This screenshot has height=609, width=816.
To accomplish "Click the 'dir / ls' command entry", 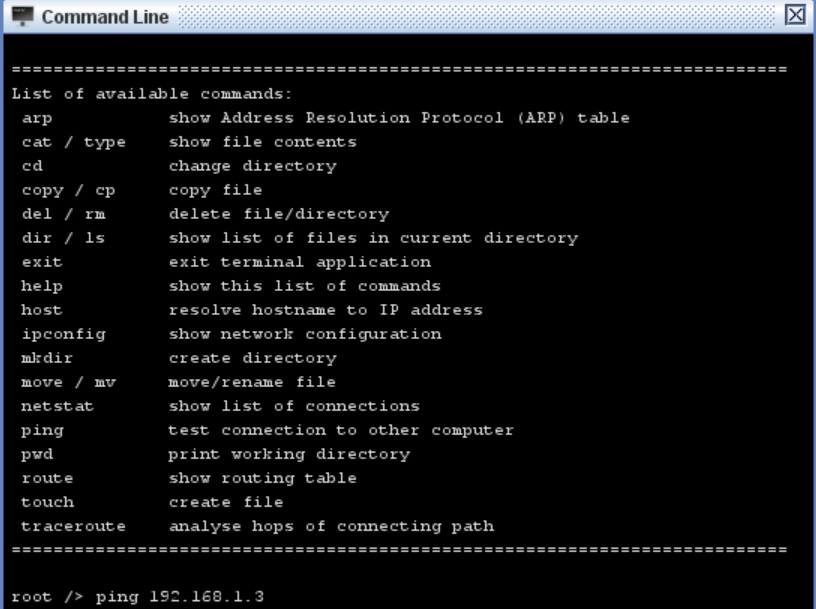I will pyautogui.click(x=63, y=238).
